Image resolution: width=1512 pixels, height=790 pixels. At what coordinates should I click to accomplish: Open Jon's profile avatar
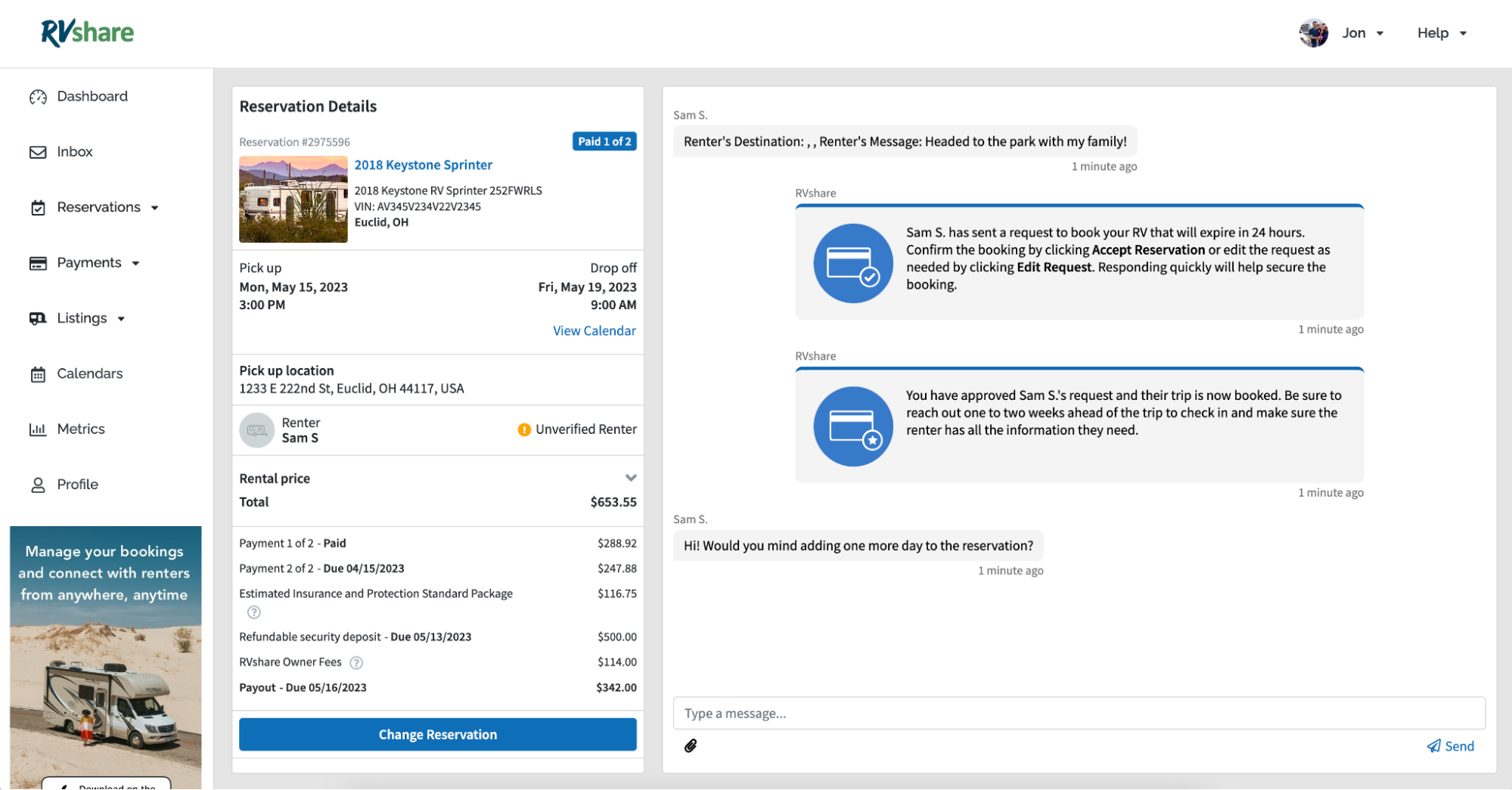pos(1313,33)
